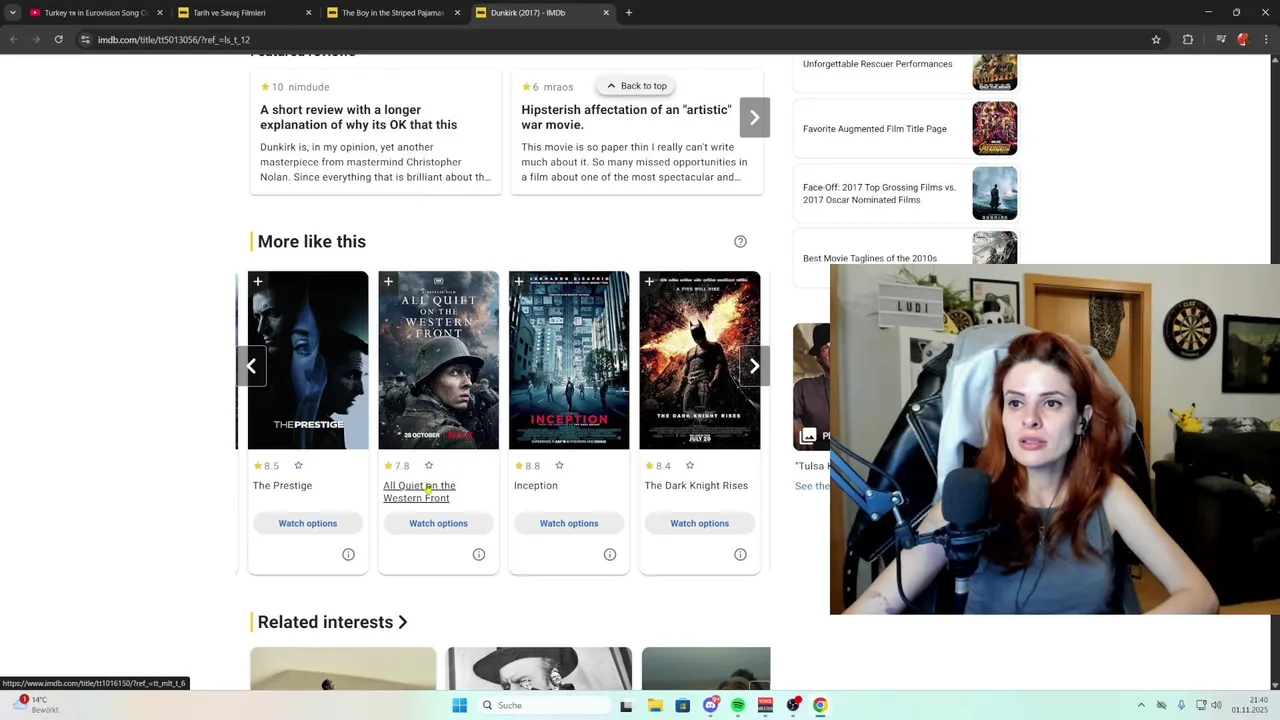Viewport: 1280px width, 720px height.
Task: Open The Prestige title link
Action: (282, 486)
